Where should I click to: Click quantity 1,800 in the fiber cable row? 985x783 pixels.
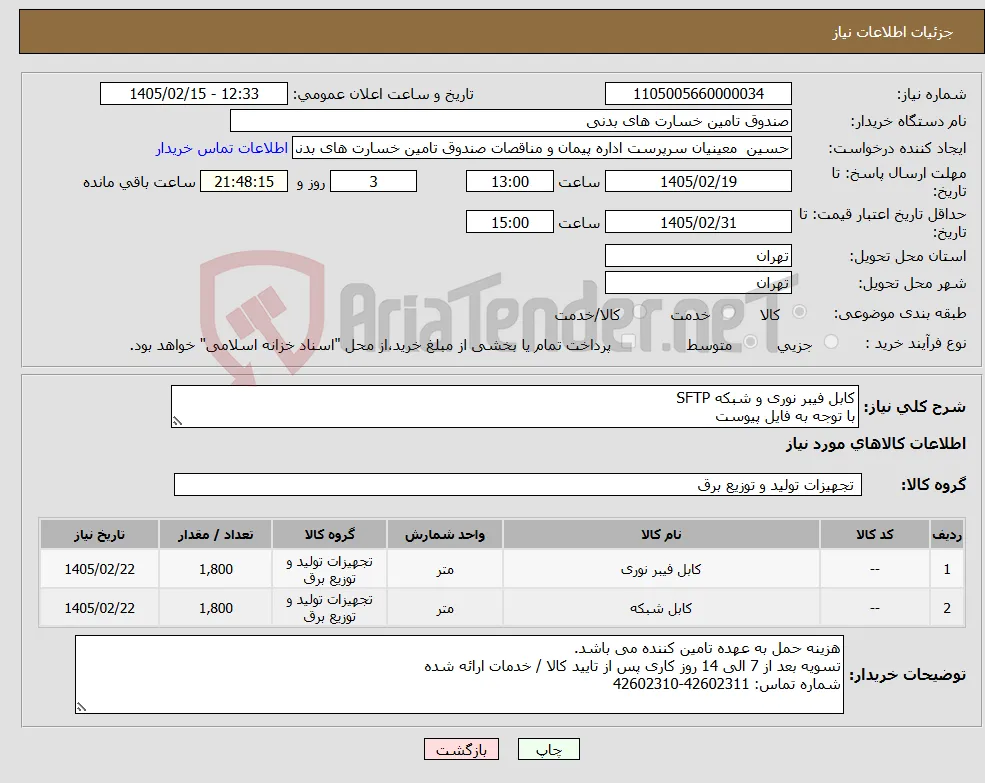pos(215,569)
